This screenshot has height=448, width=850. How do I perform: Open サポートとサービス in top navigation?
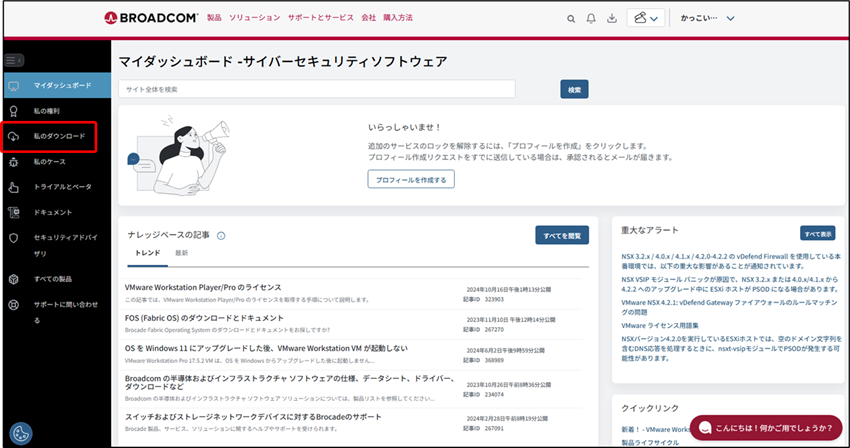[320, 18]
